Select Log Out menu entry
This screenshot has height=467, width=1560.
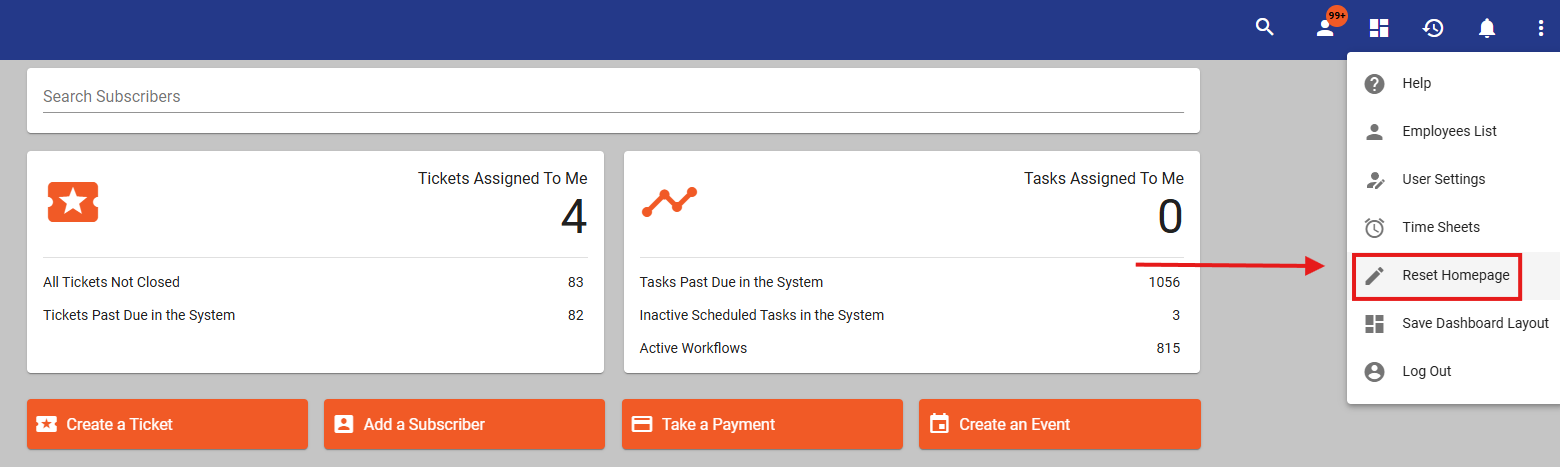click(1453, 371)
